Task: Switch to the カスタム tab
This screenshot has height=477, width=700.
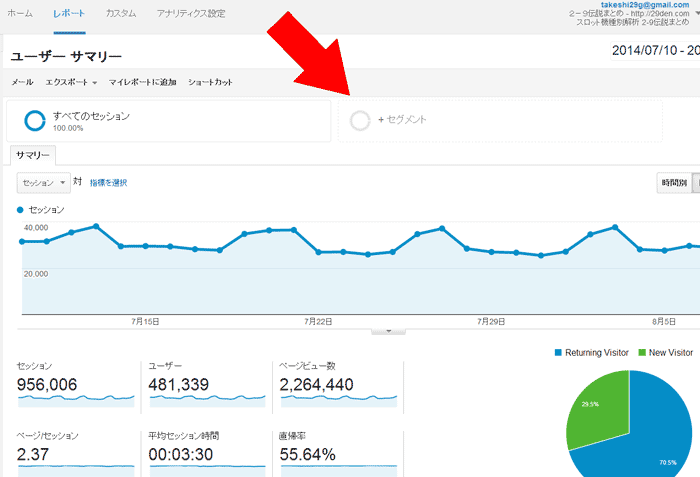Action: [x=121, y=14]
